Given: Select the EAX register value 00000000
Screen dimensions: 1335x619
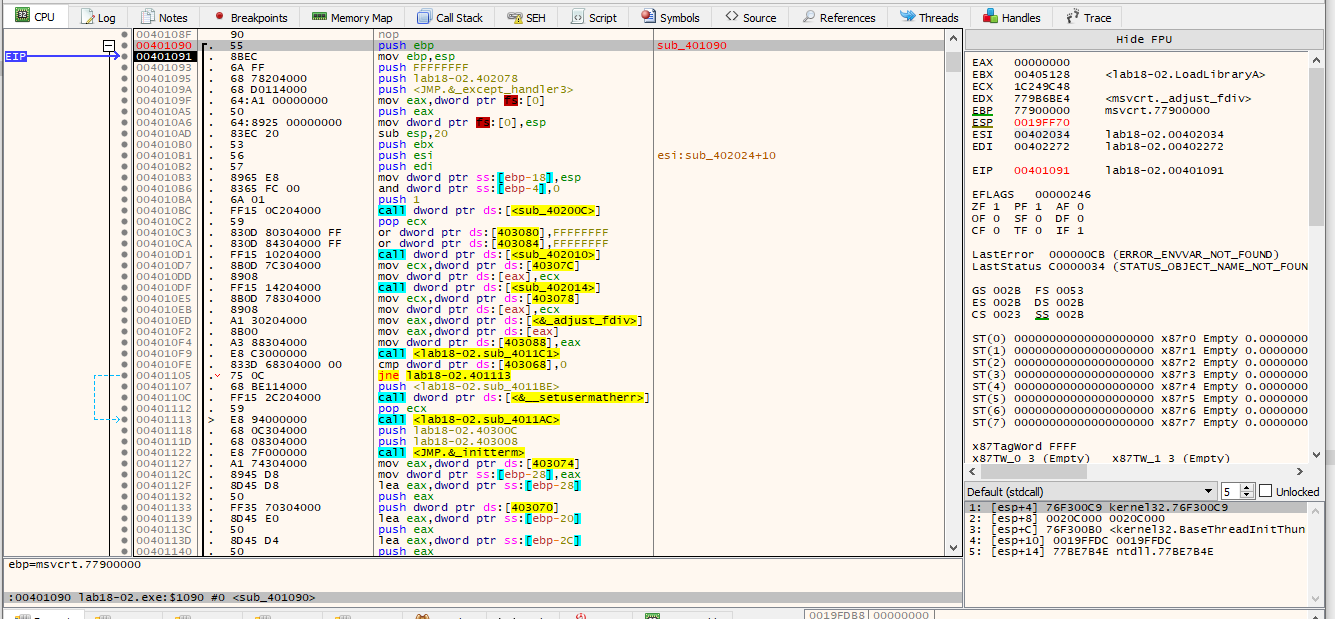Looking at the screenshot, I should click(1041, 62).
